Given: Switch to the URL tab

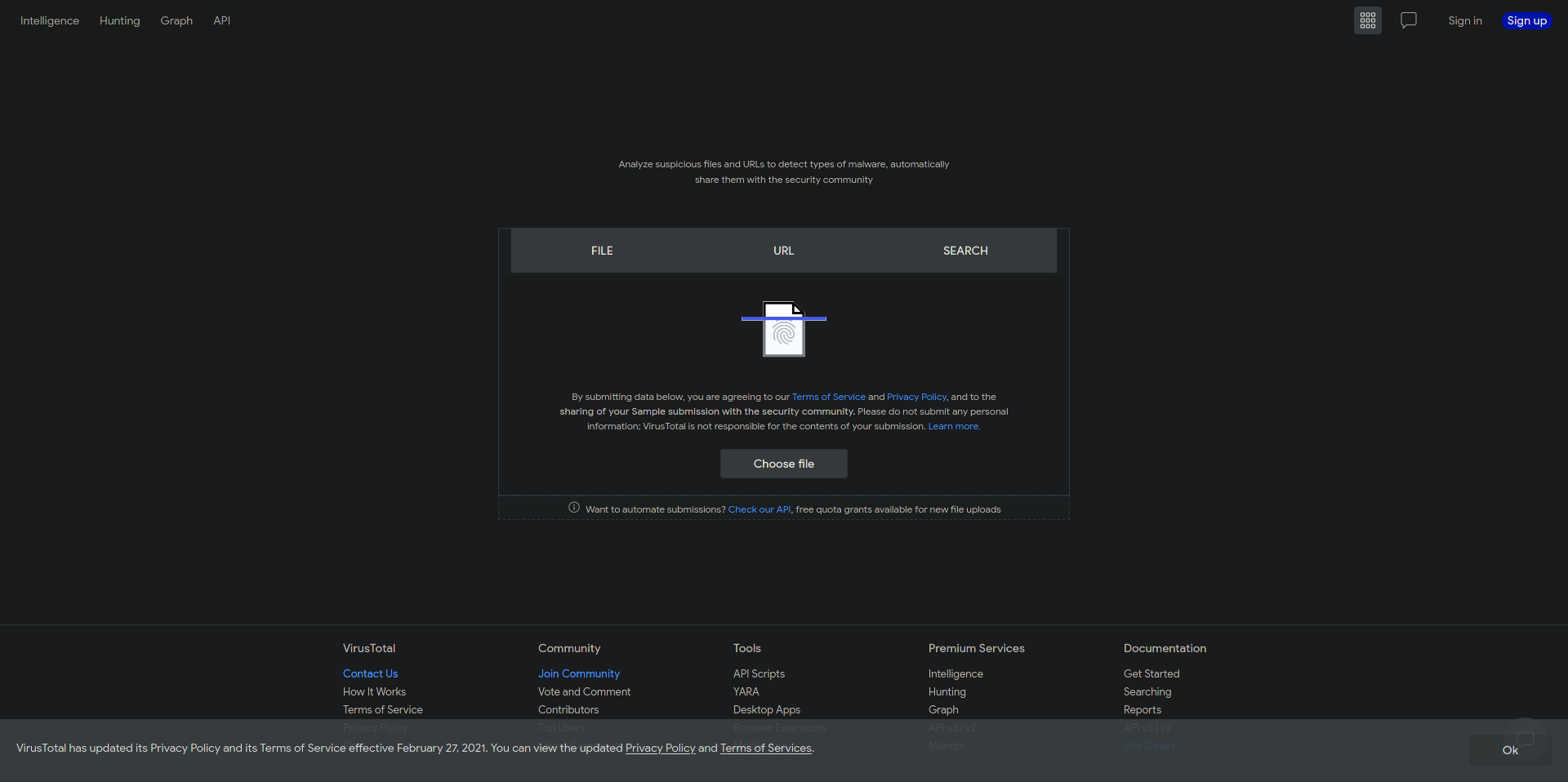Looking at the screenshot, I should (784, 251).
